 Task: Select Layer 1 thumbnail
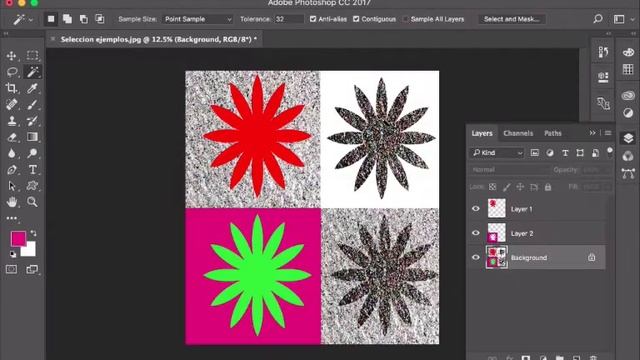click(x=496, y=208)
